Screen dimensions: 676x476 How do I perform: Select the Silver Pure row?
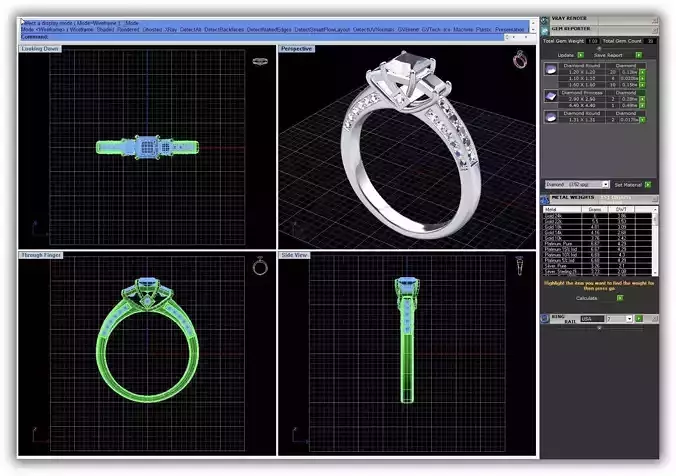pos(598,266)
